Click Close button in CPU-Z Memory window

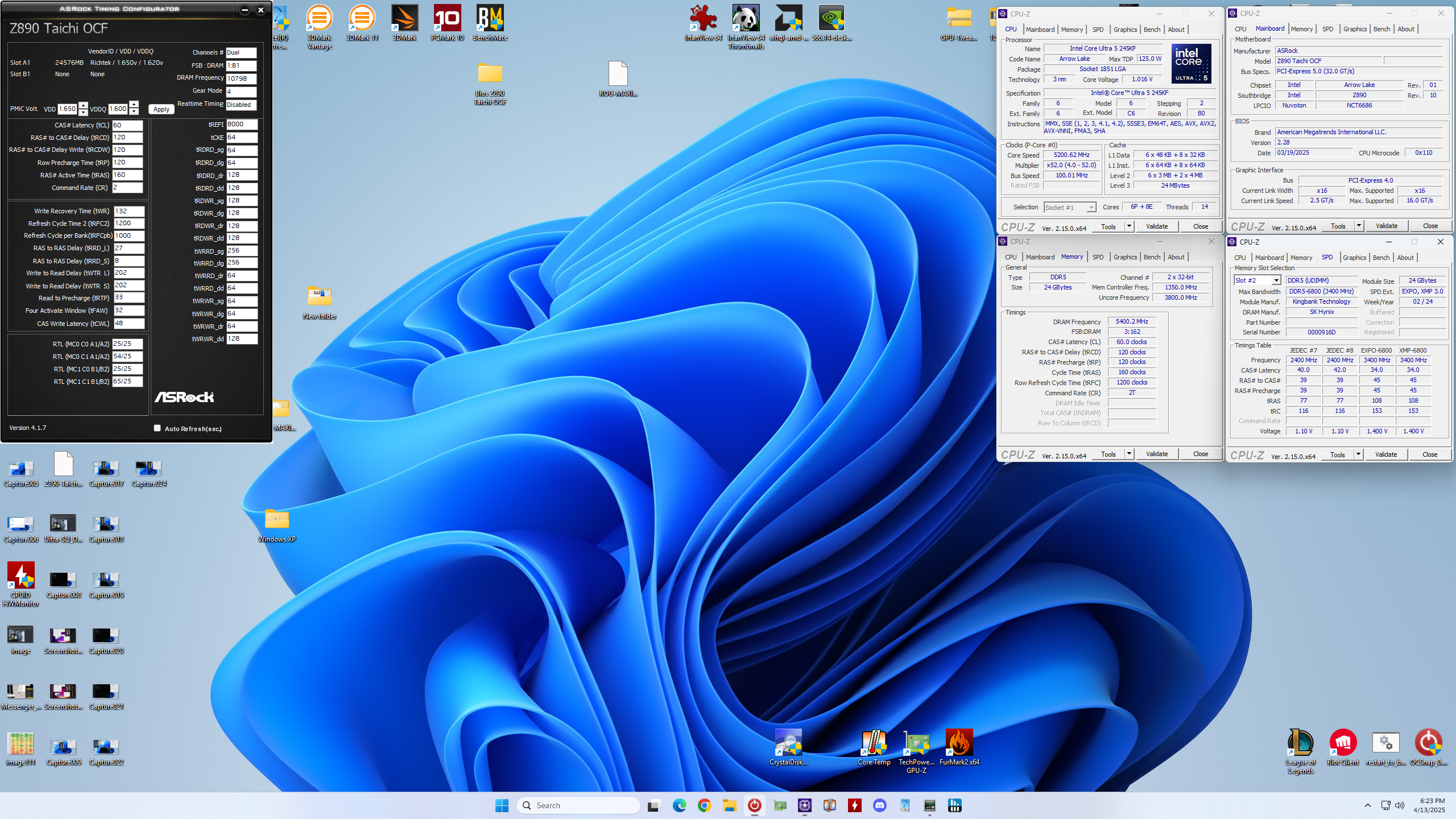pyautogui.click(x=1201, y=454)
